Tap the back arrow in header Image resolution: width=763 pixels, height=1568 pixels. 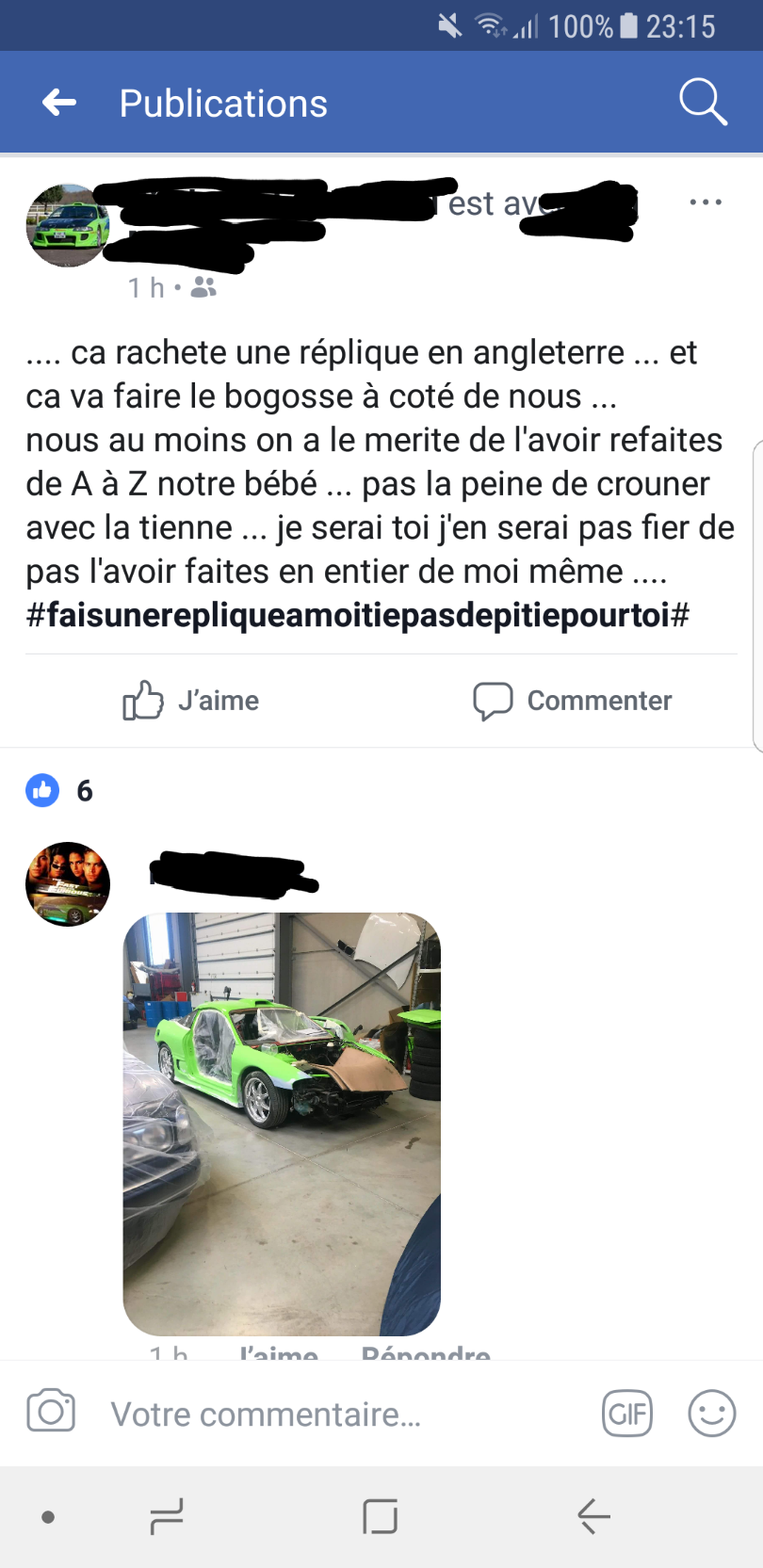point(59,103)
